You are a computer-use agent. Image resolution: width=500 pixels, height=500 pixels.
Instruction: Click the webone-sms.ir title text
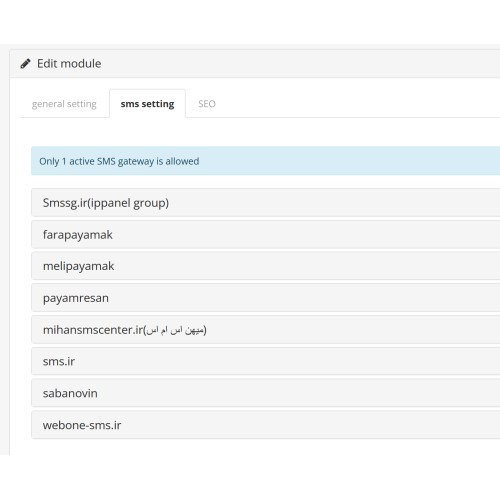click(x=82, y=425)
